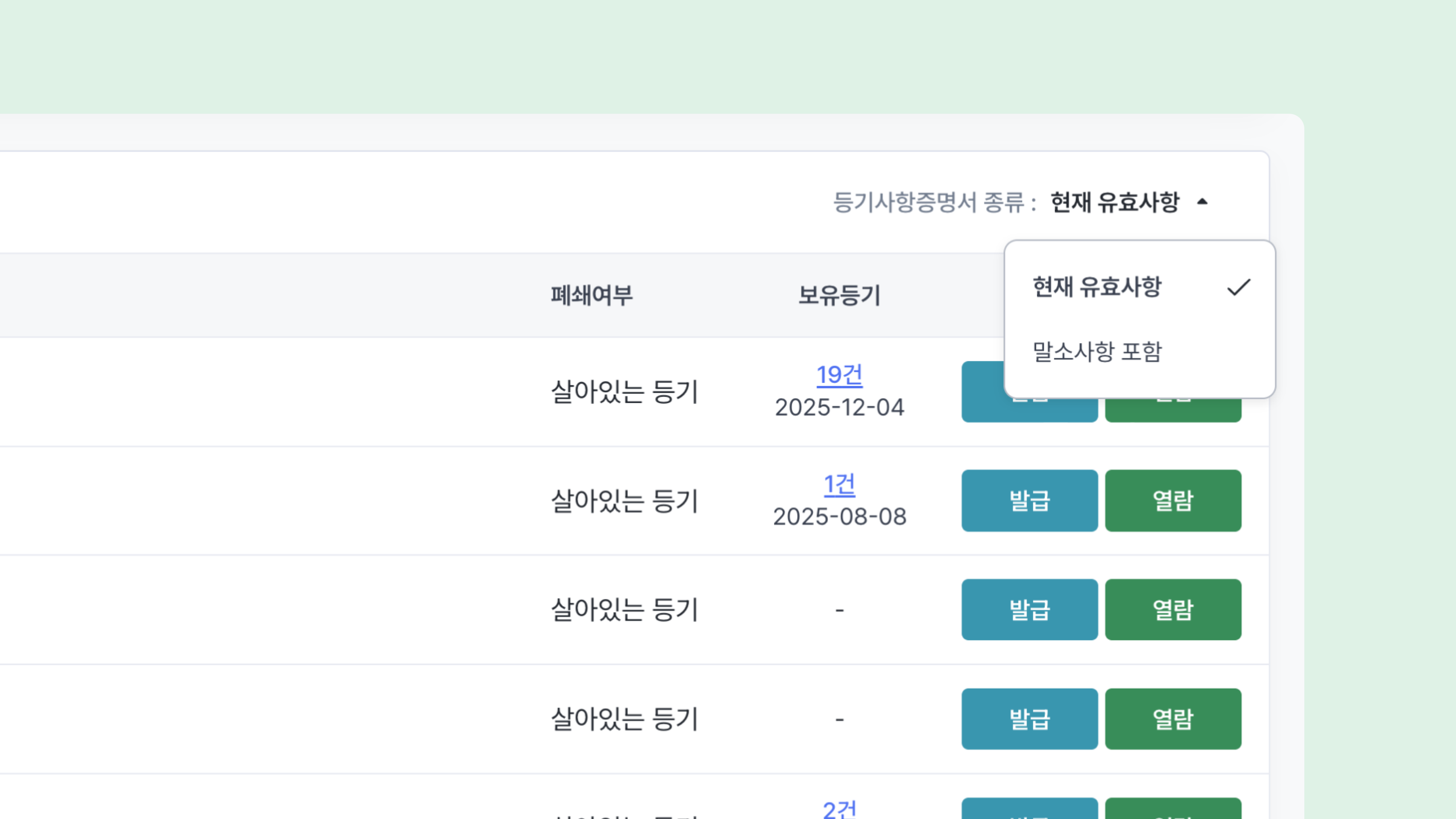Viewport: 1456px width, 819px height.
Task: Collapse the 등기사항증명서 종류 dropdown arrow
Action: pos(1202,202)
